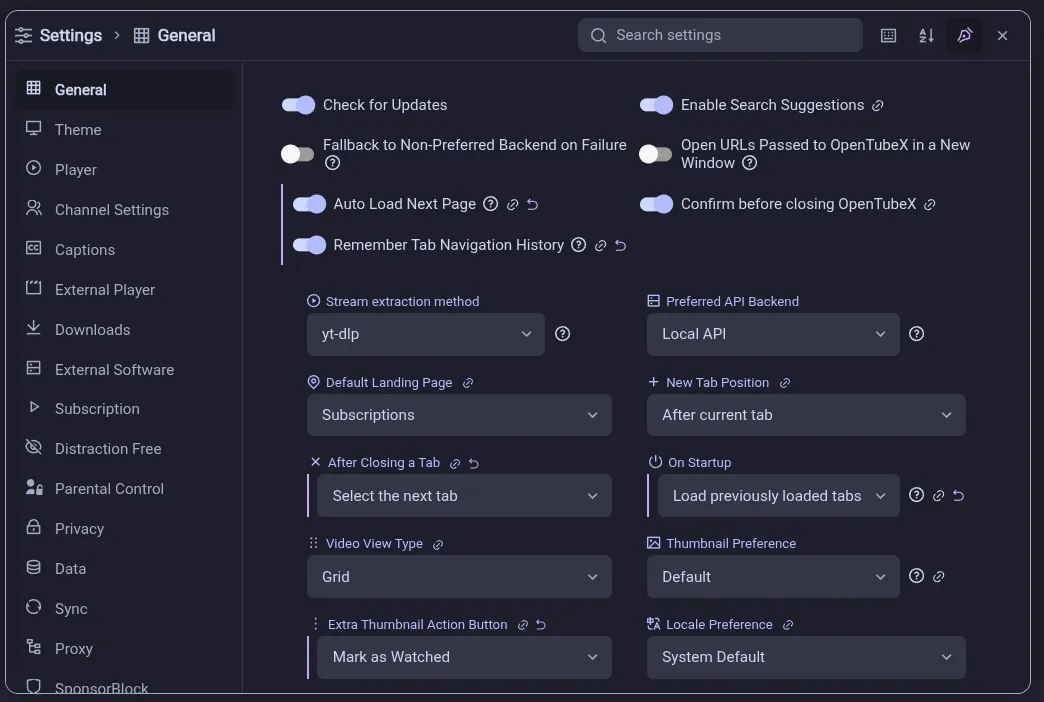Click help icon next to On Startup dropdown
This screenshot has width=1044, height=702.
point(916,495)
